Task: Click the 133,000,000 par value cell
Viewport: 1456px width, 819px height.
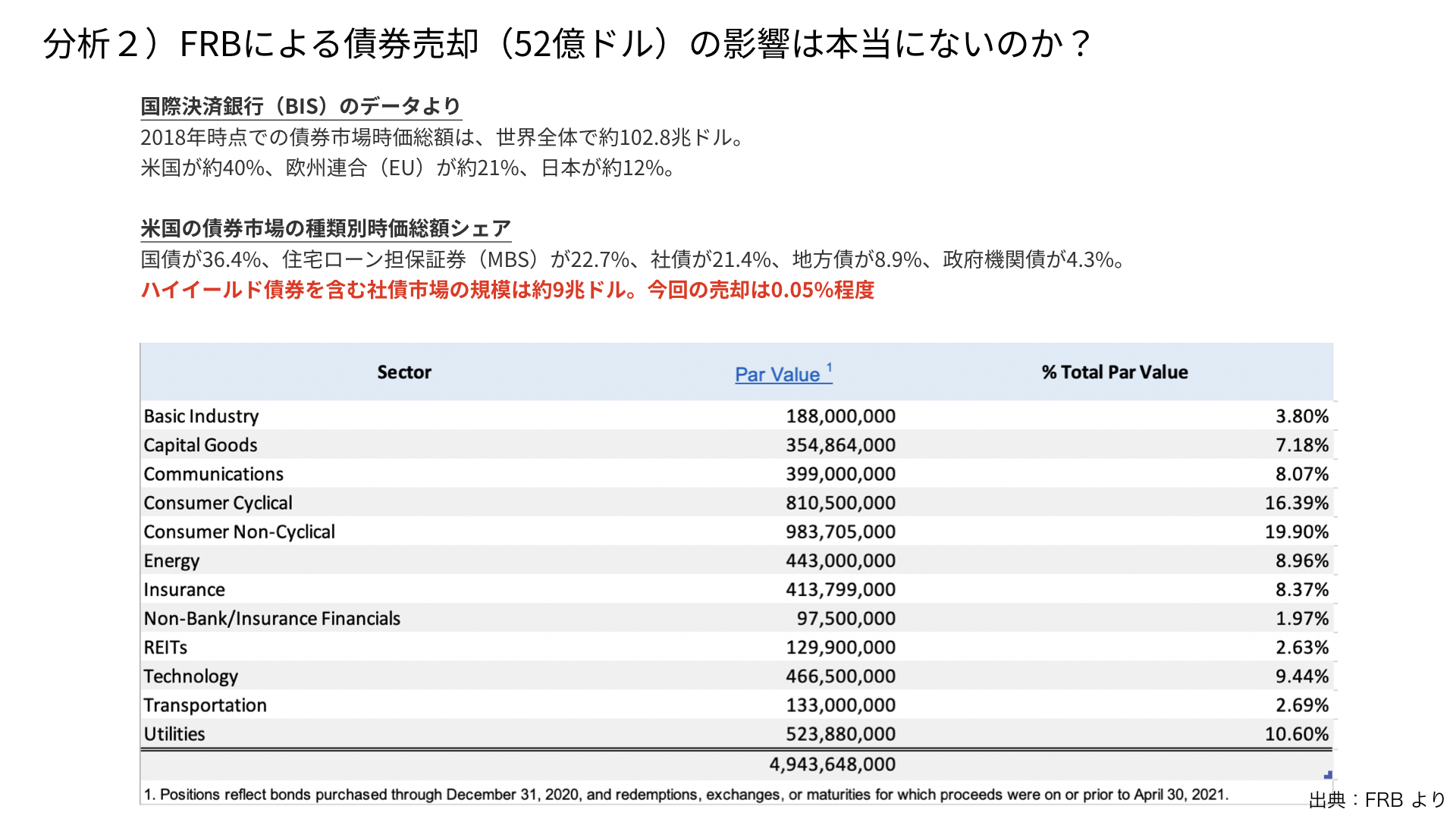Action: pos(840,705)
